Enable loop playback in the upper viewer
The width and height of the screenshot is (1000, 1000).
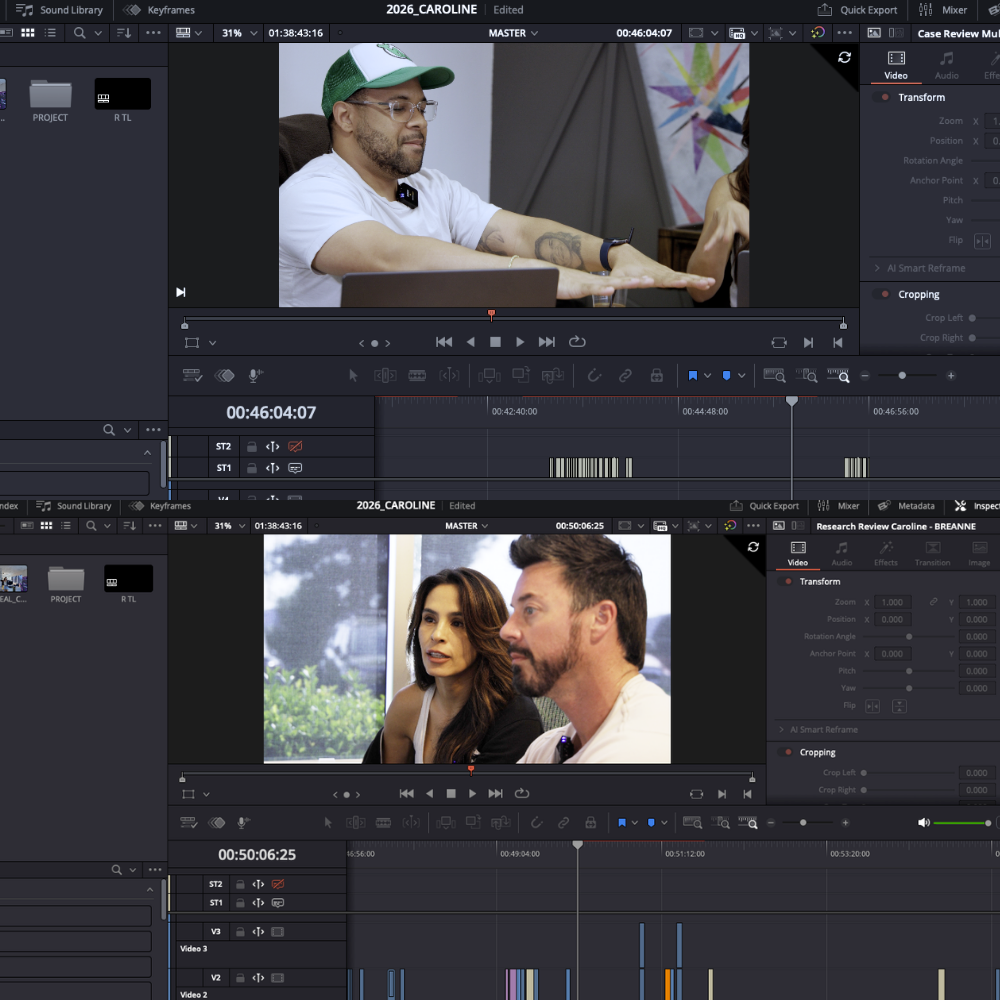coord(577,342)
